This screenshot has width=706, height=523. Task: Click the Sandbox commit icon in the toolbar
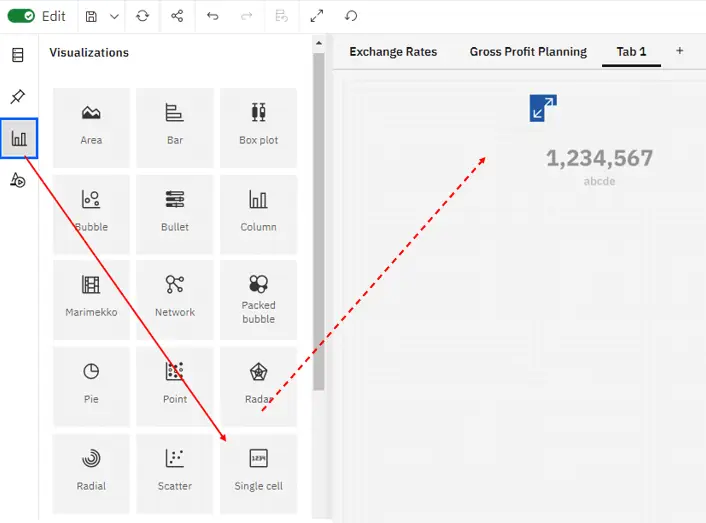(x=281, y=16)
